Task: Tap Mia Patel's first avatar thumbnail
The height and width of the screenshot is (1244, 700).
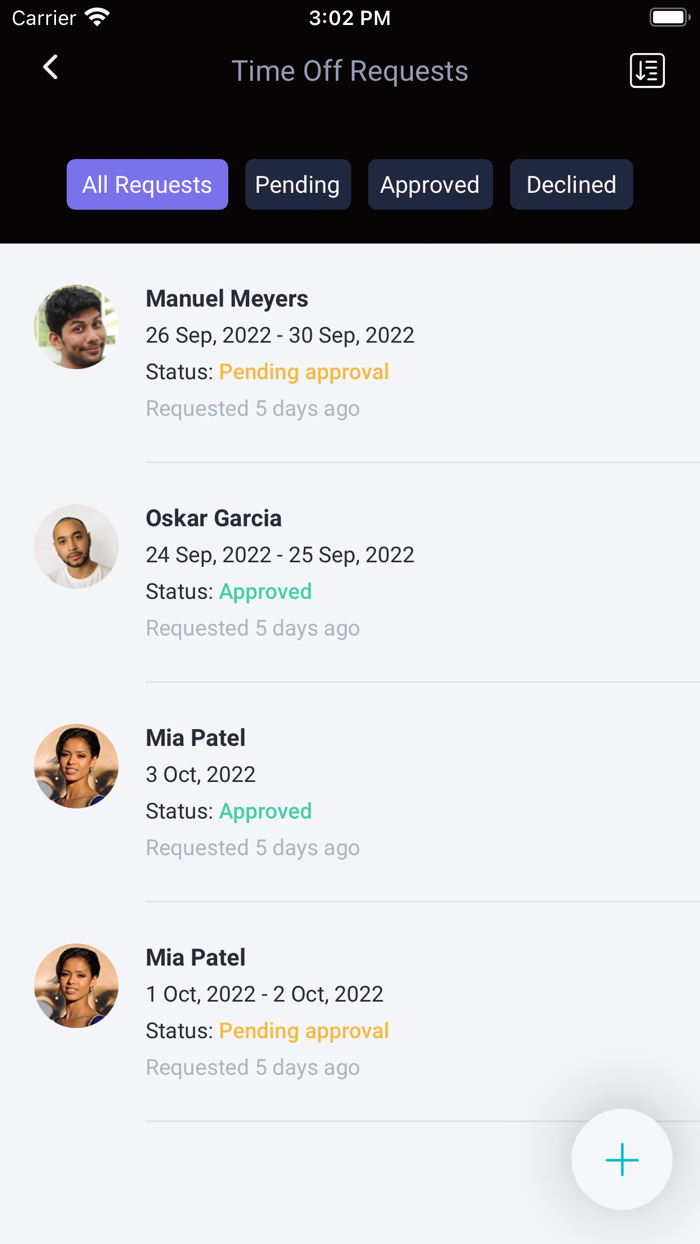Action: pyautogui.click(x=76, y=766)
